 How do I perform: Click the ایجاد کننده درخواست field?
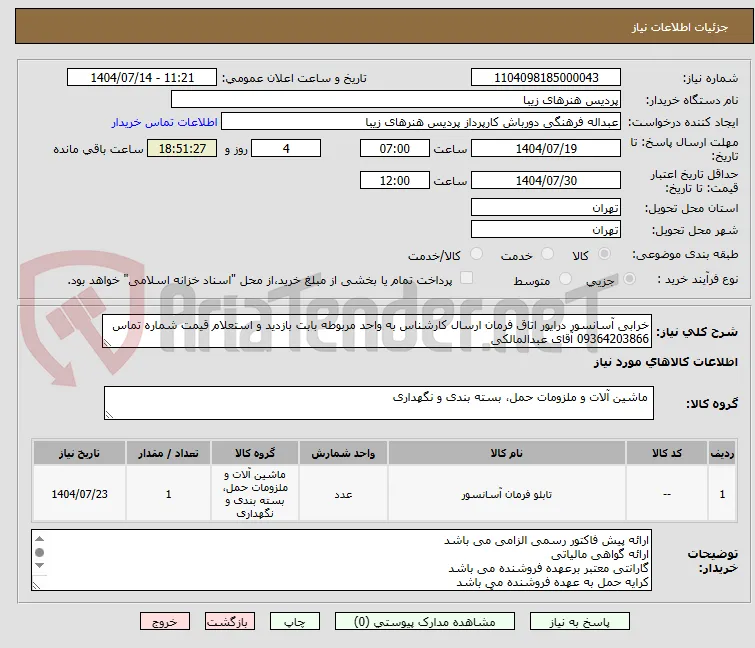421,122
